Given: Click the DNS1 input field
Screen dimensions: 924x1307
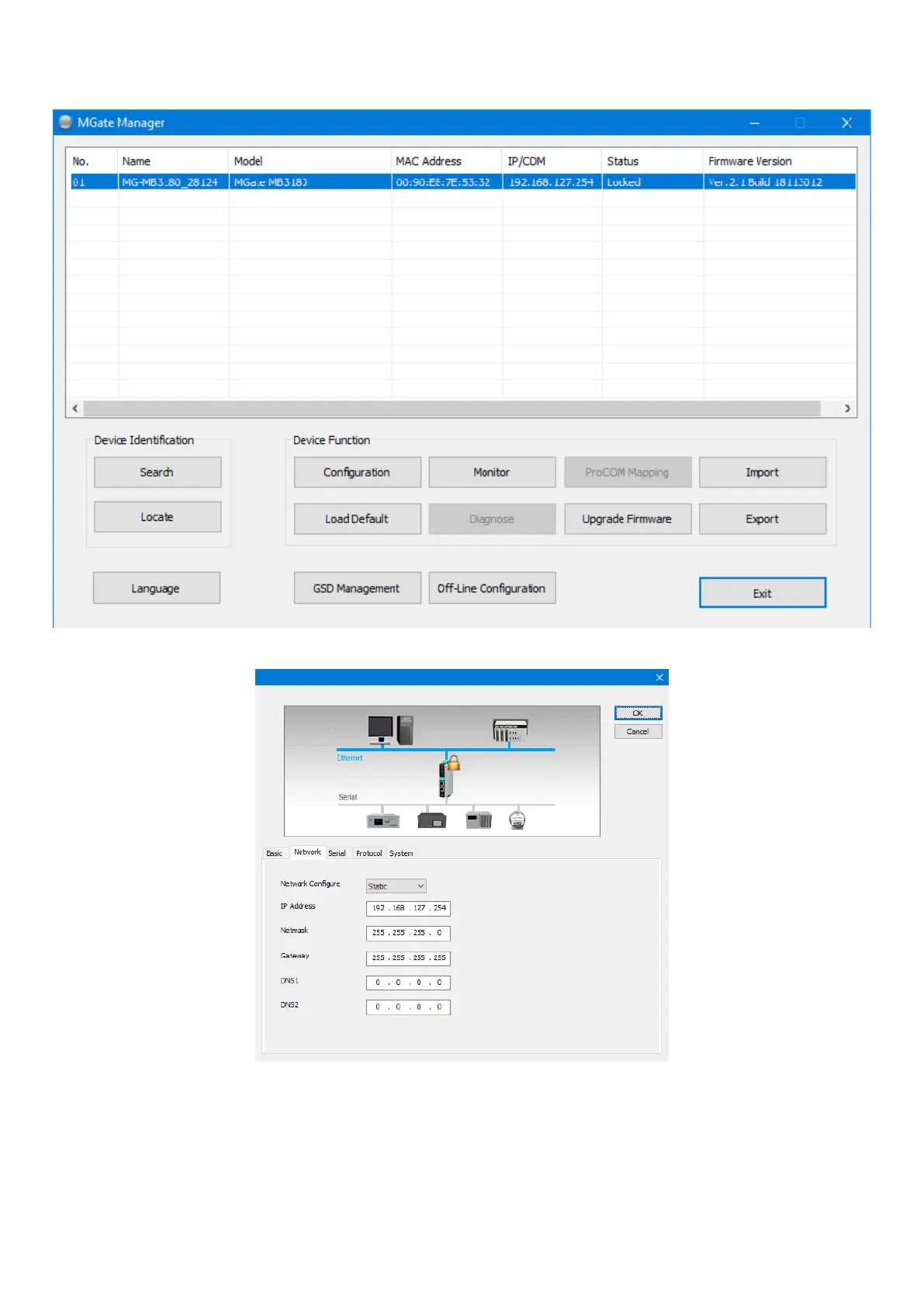Looking at the screenshot, I should [408, 983].
